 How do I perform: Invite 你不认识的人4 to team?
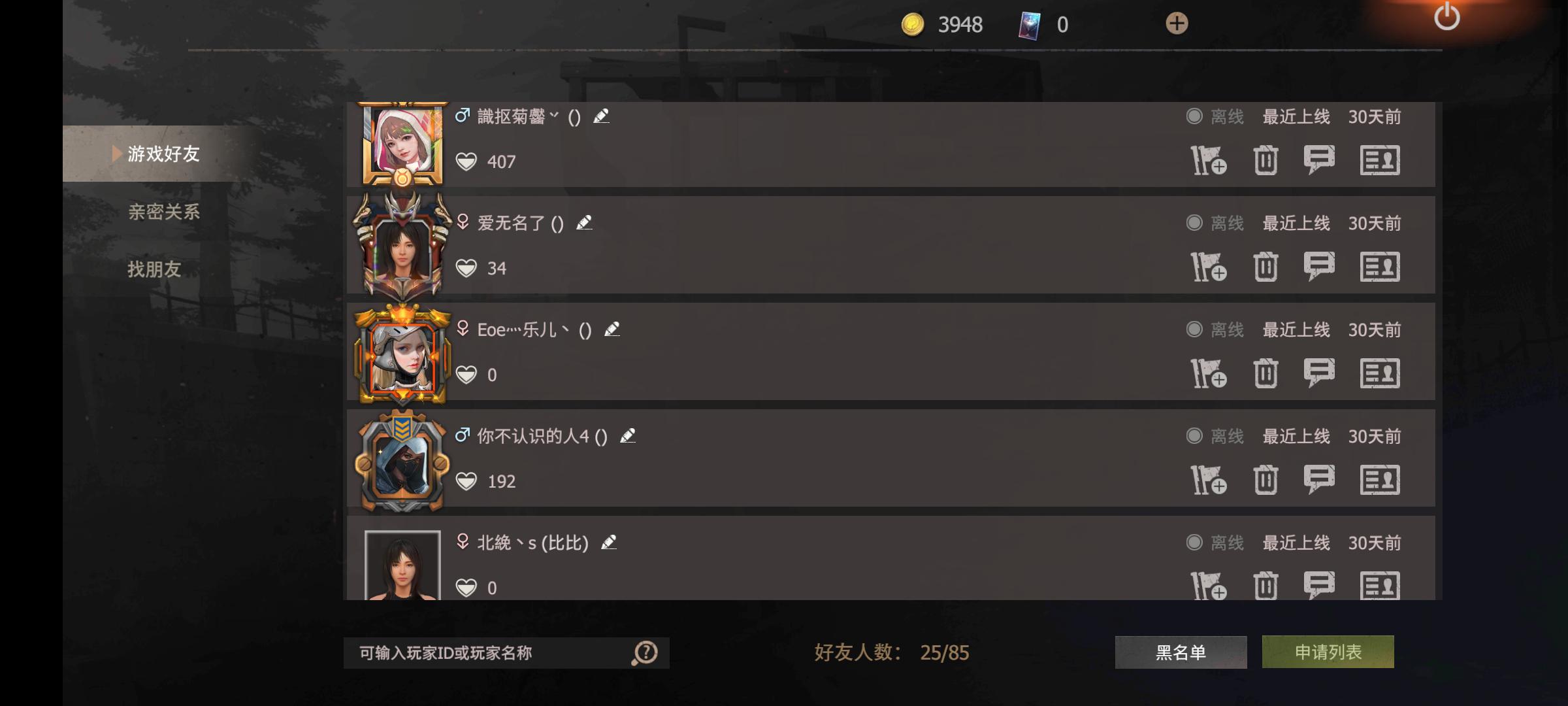click(1208, 480)
